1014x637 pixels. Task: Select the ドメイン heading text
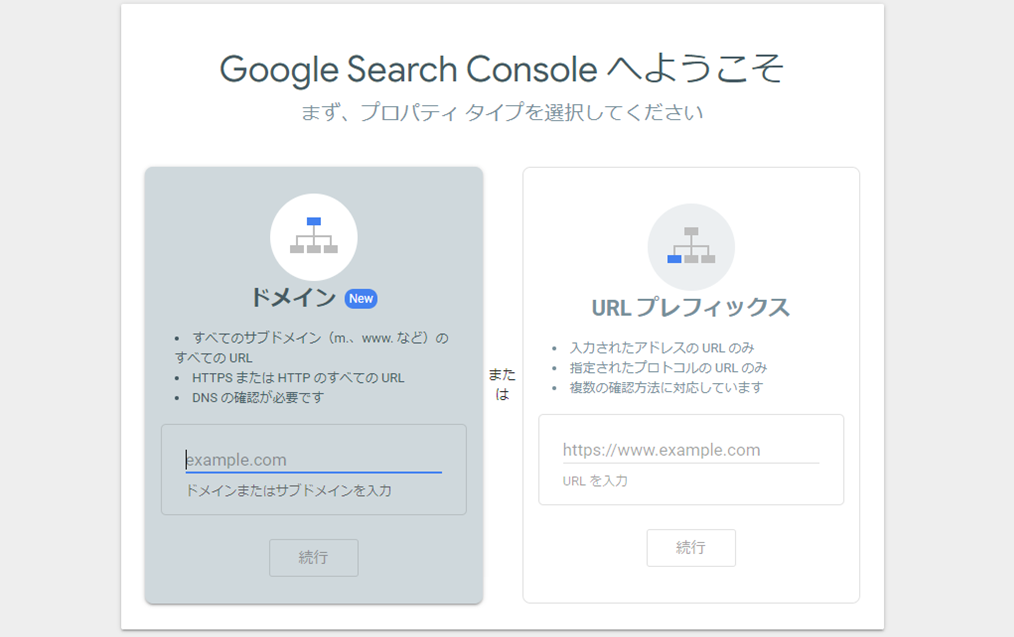coord(293,298)
